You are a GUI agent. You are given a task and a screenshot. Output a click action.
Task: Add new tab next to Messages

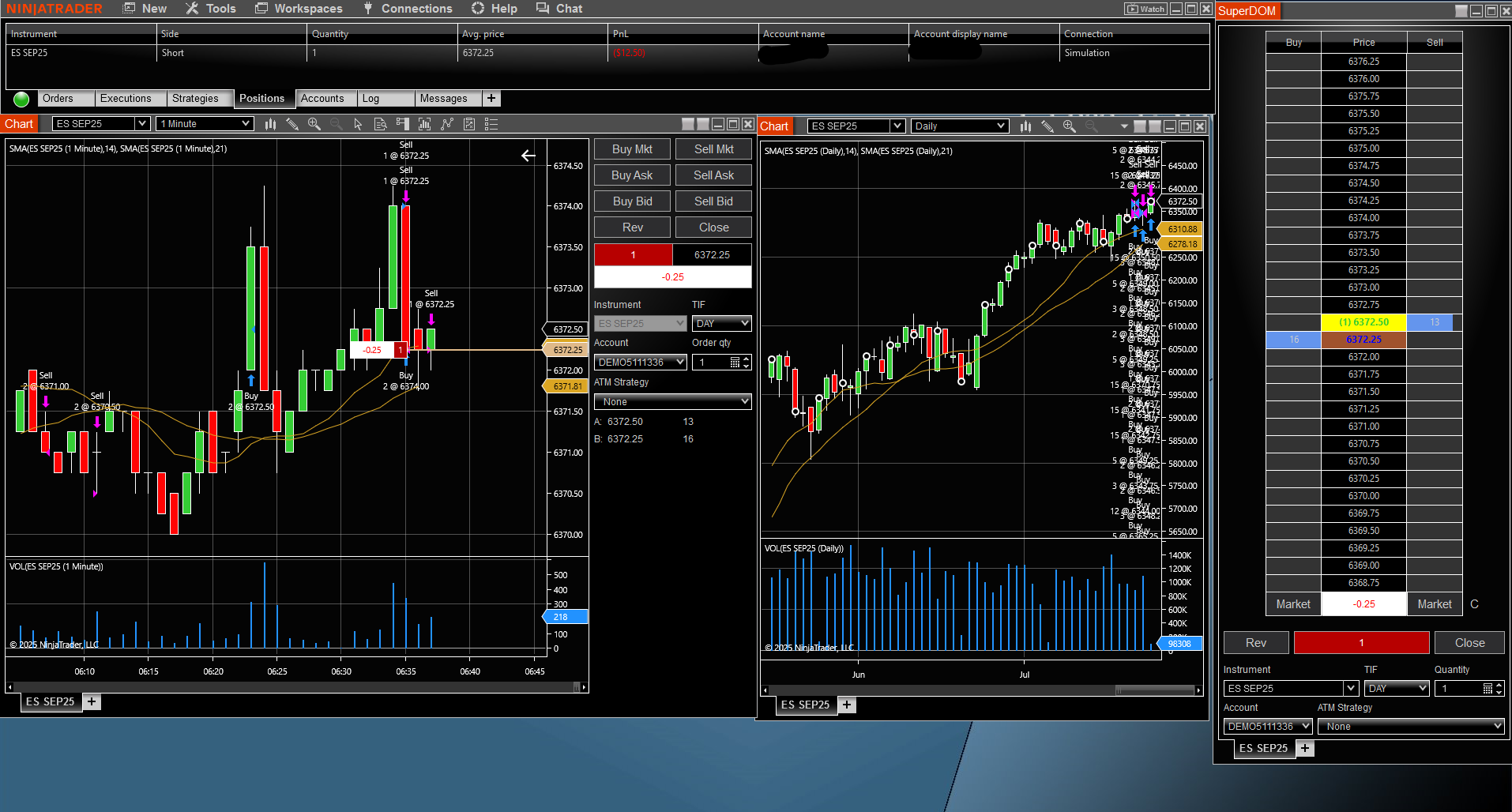pyautogui.click(x=491, y=98)
